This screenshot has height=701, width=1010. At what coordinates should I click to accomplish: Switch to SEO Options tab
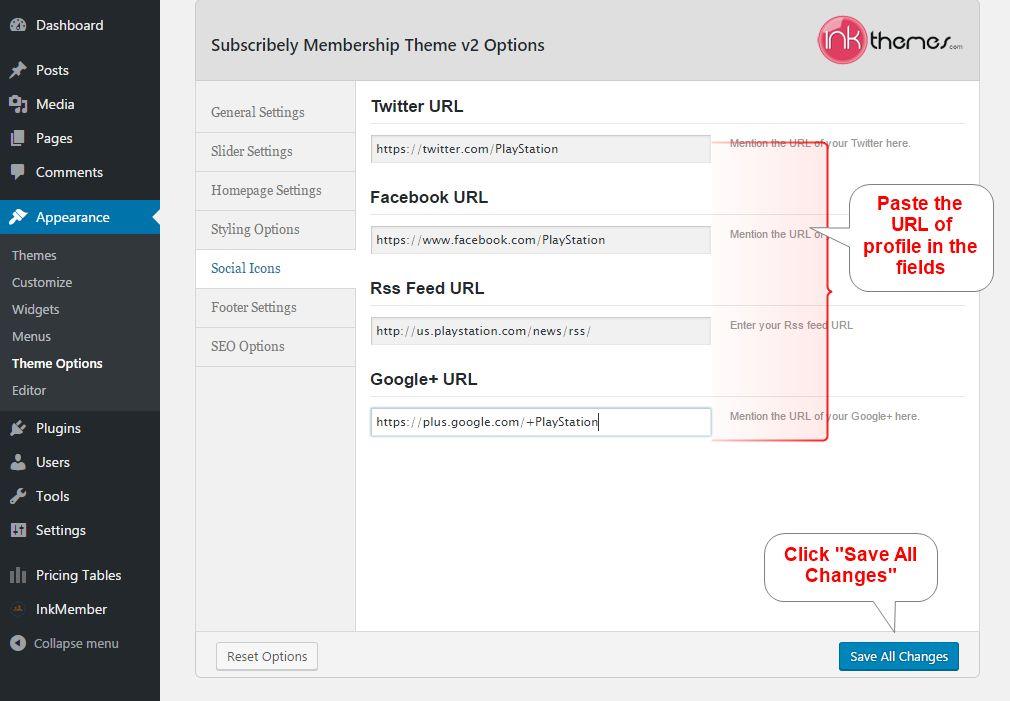tap(276, 347)
